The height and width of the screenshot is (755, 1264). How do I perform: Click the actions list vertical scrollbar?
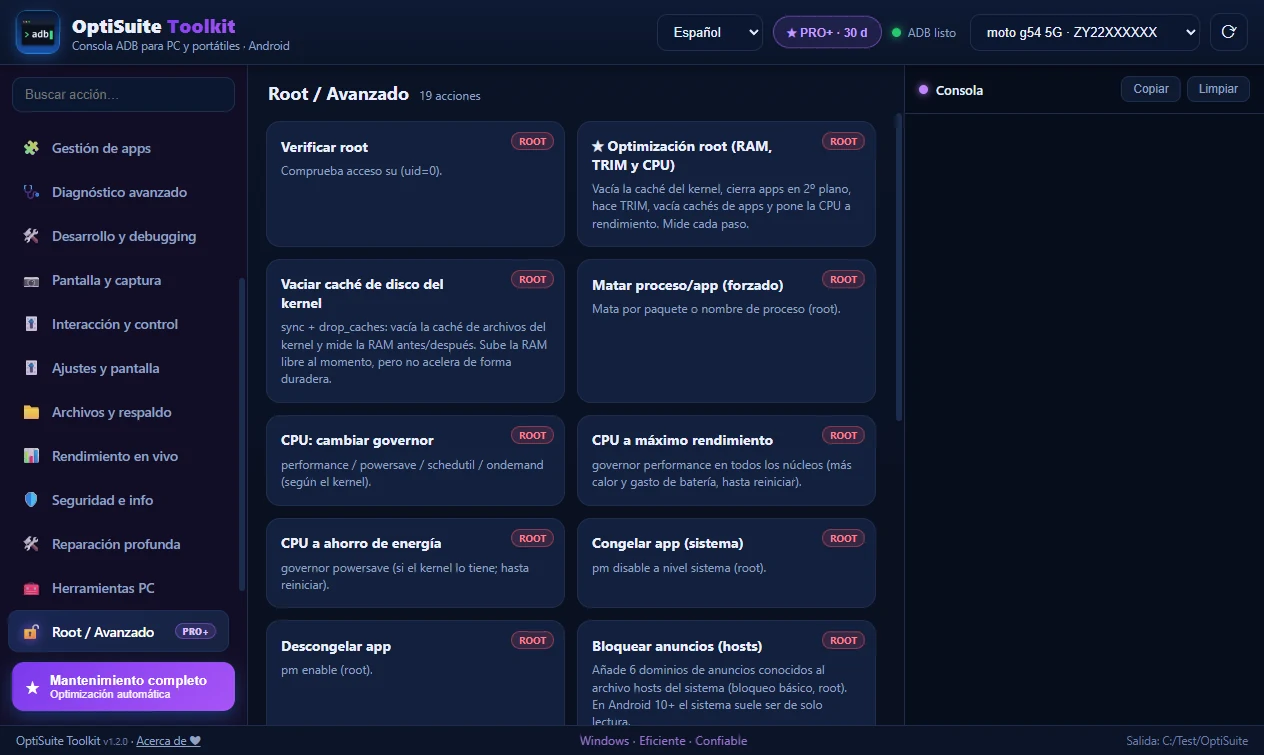point(898,268)
